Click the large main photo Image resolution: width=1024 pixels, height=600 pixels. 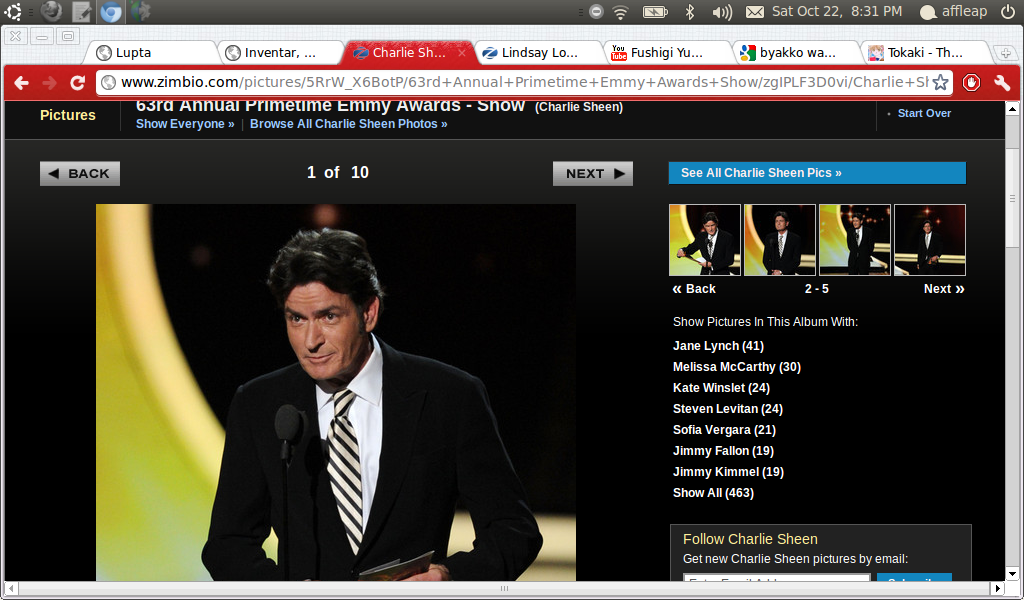tap(336, 392)
